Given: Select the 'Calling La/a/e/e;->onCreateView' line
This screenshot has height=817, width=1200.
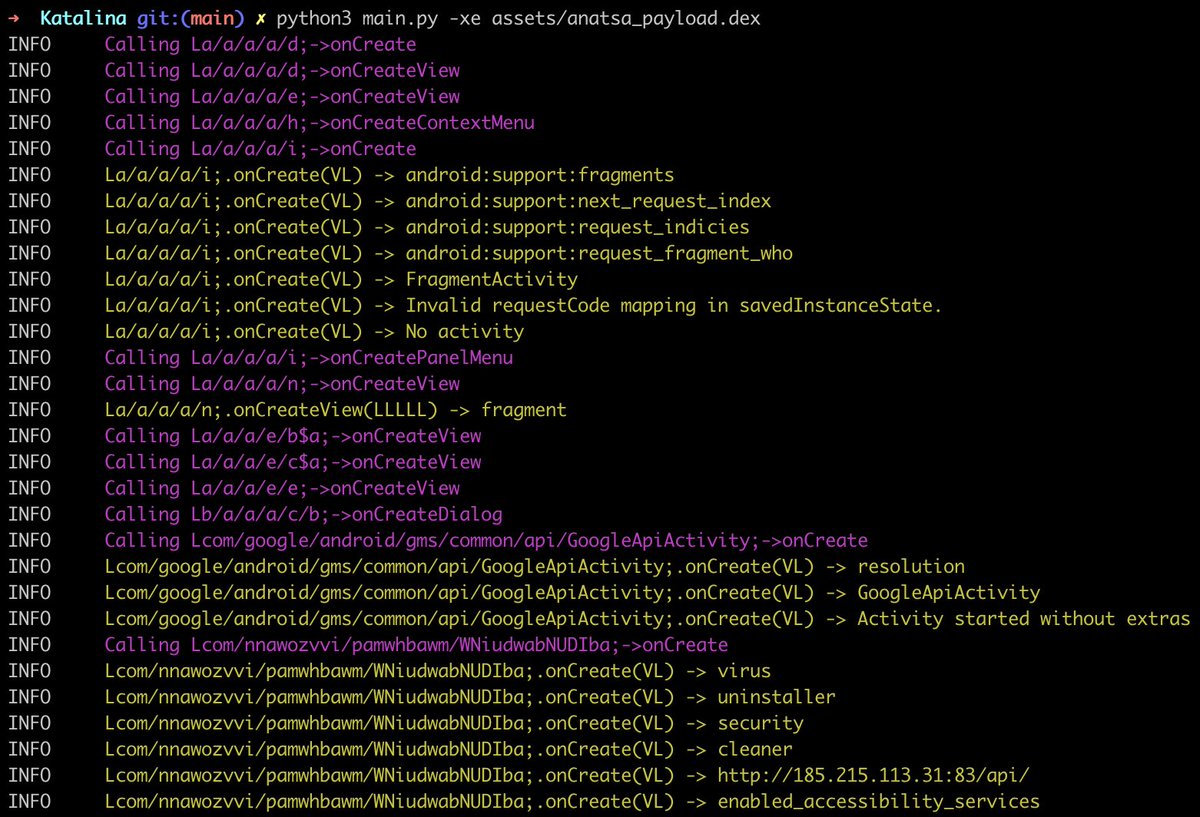Looking at the screenshot, I should tap(282, 487).
